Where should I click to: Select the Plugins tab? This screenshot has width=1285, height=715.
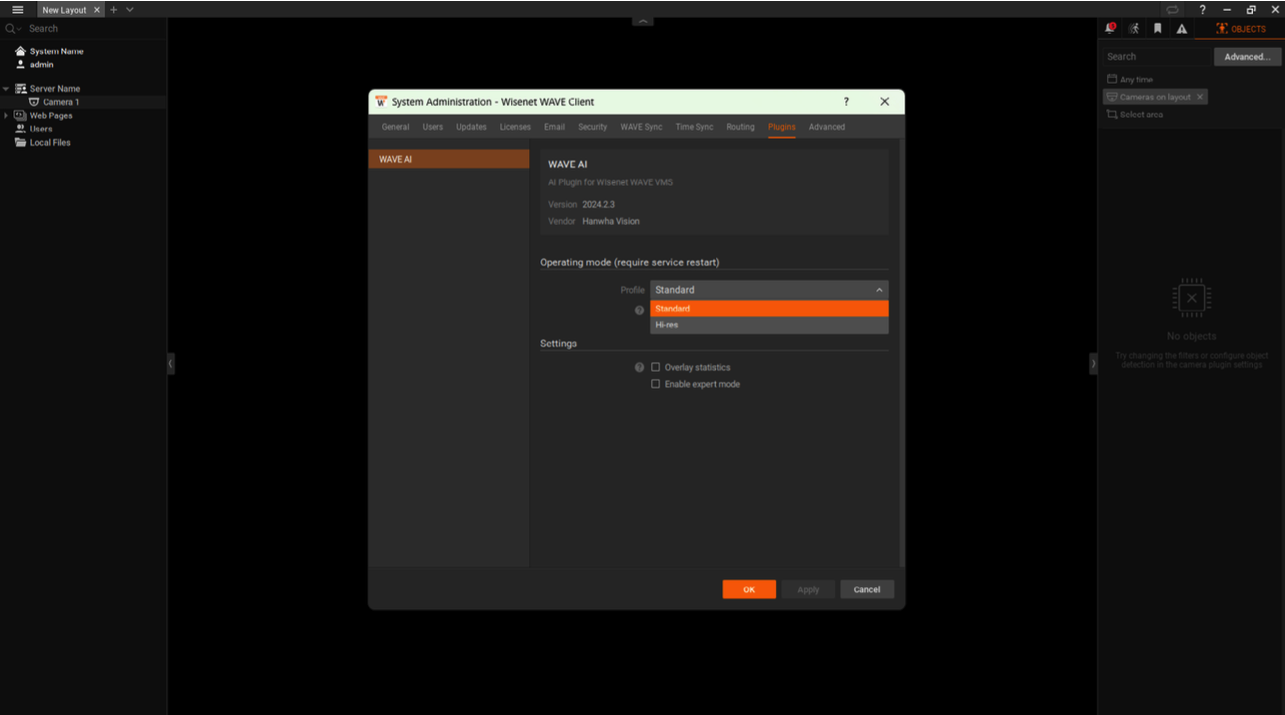point(782,127)
